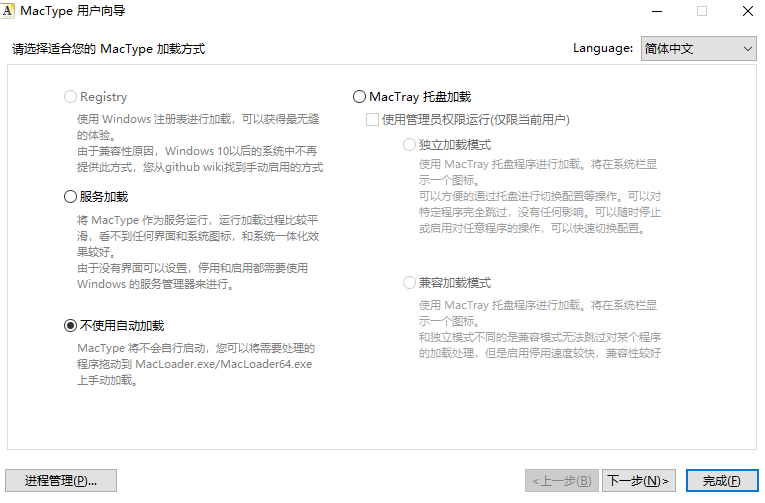
Task: Click text mentioning github wiki
Action: [200, 167]
